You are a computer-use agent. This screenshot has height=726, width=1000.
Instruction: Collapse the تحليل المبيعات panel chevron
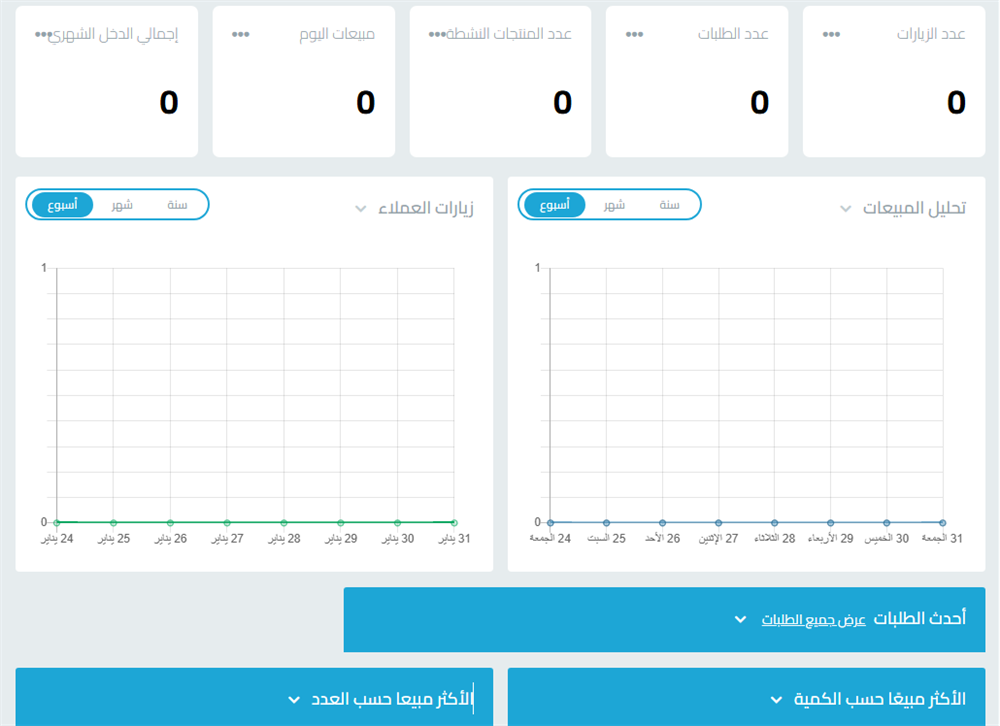[845, 209]
